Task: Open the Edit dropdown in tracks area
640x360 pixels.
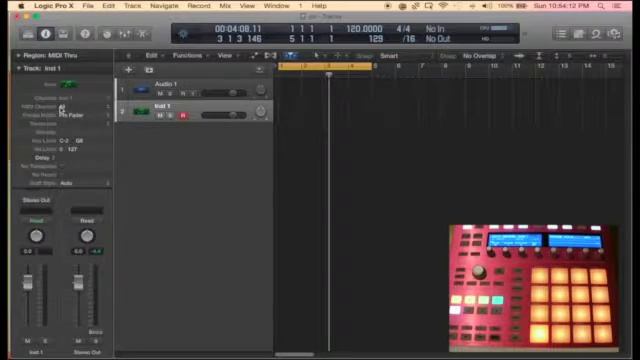Action: pos(154,56)
